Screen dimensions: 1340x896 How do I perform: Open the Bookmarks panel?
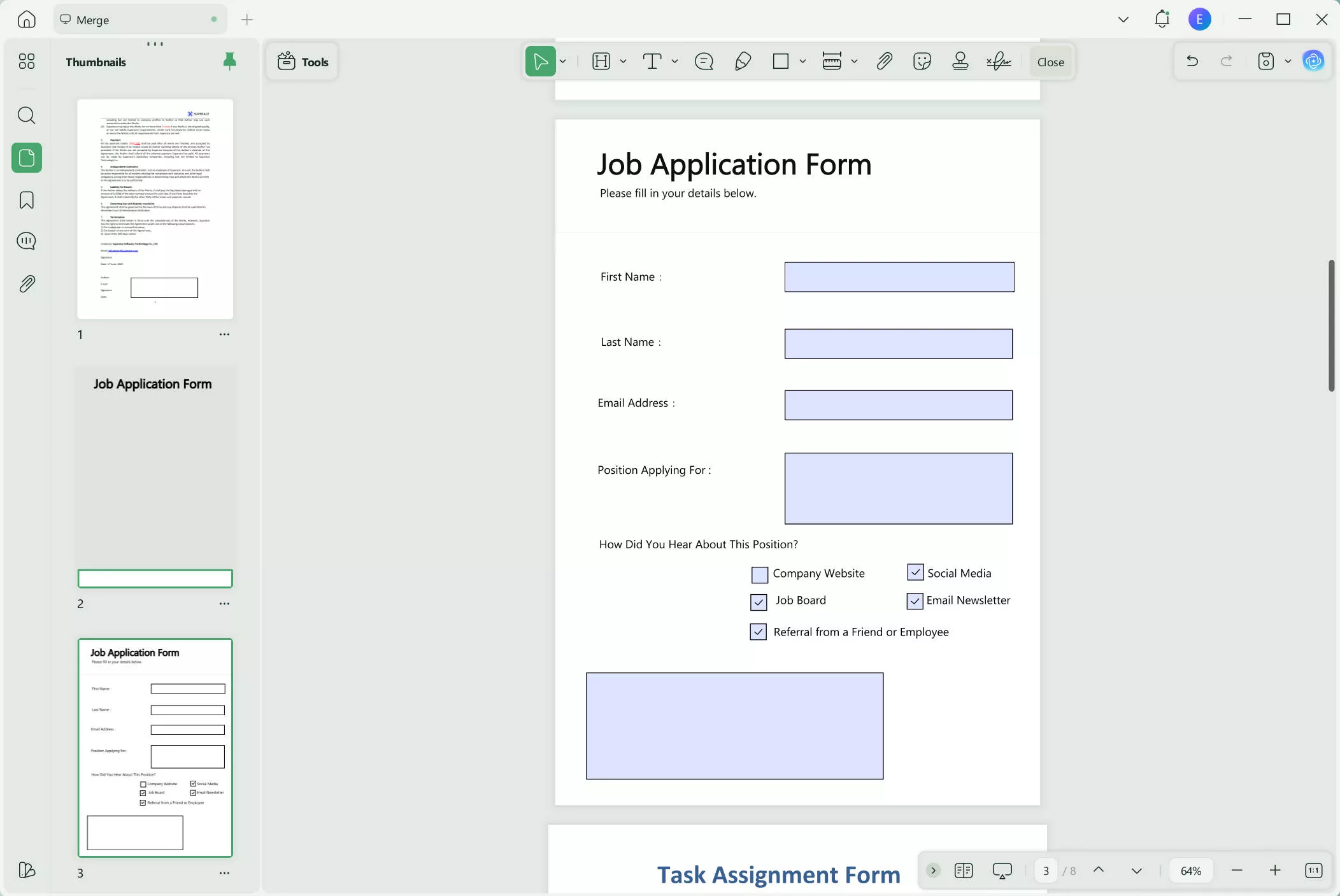[x=26, y=200]
